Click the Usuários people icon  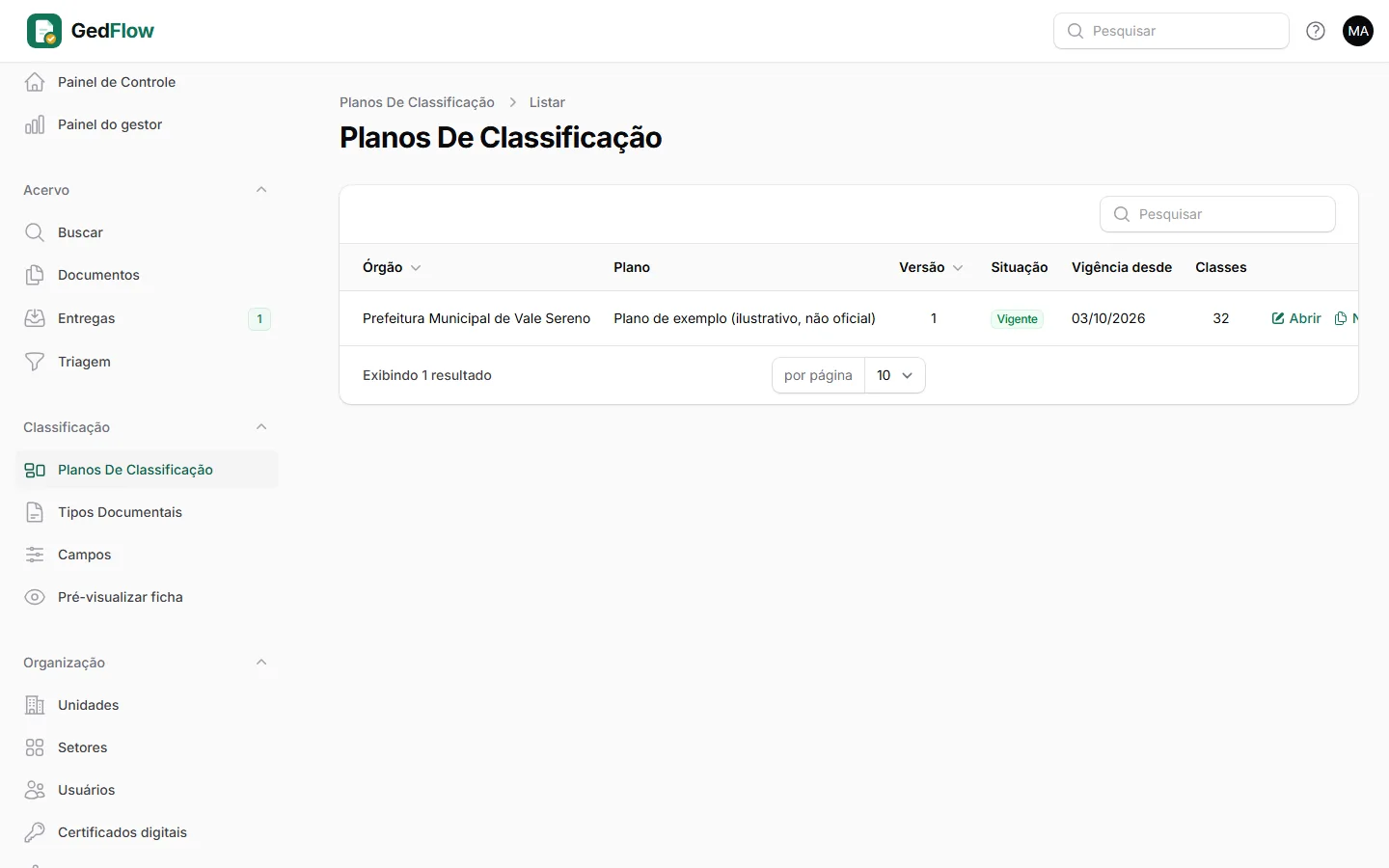(35, 790)
